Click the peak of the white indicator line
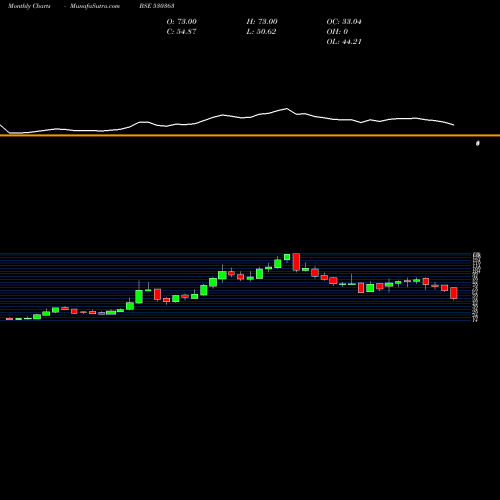The width and height of the screenshot is (500, 500). coord(286,108)
